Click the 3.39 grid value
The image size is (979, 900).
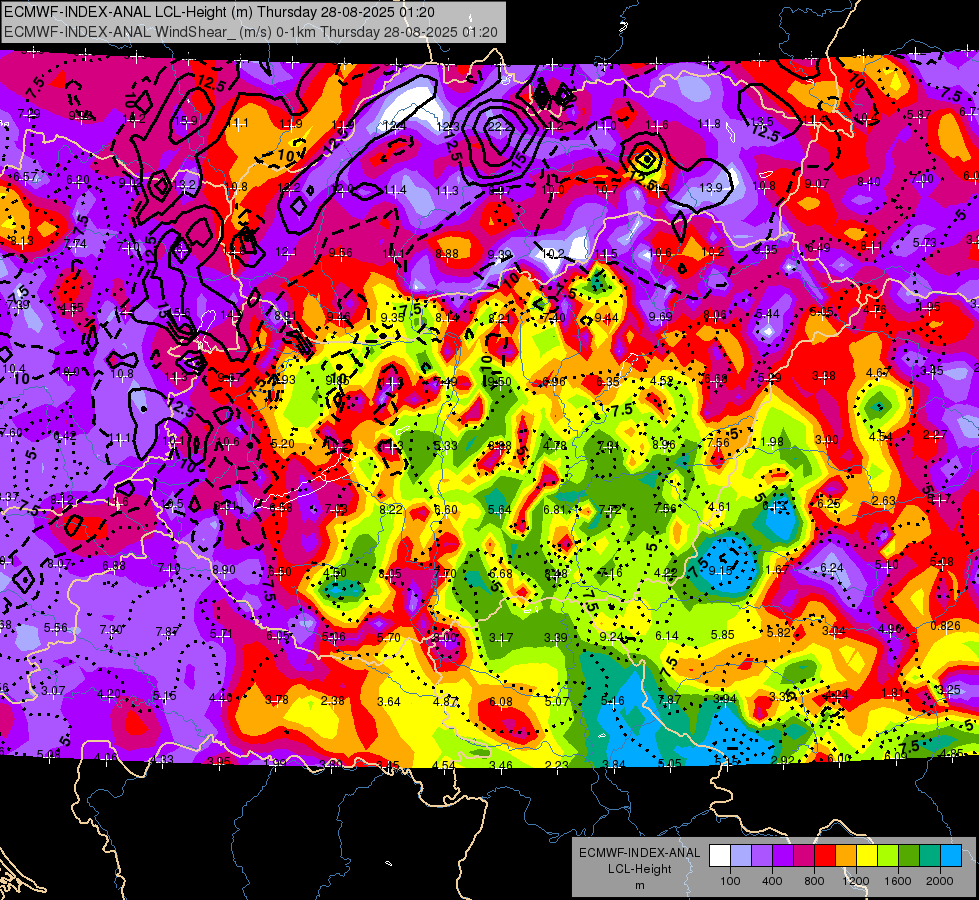pyautogui.click(x=556, y=638)
